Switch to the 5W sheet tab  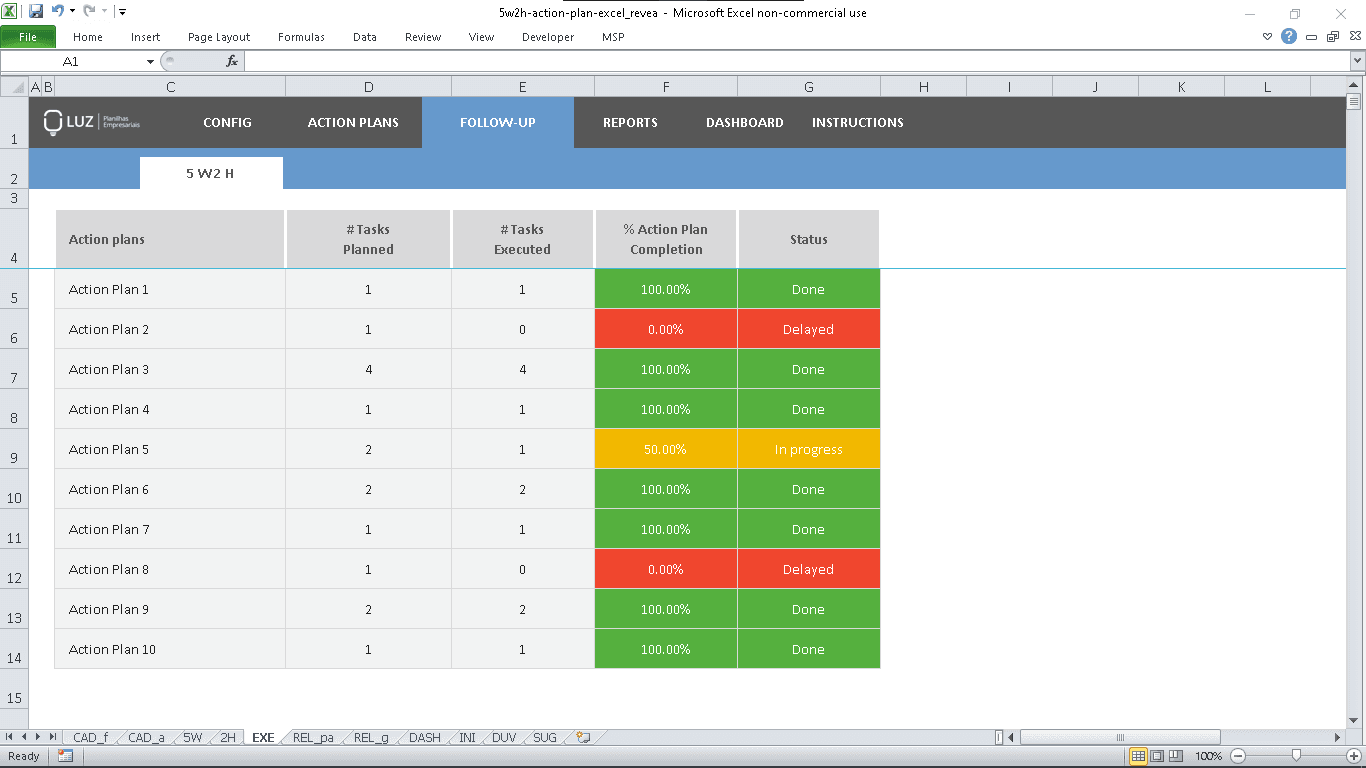(x=192, y=737)
